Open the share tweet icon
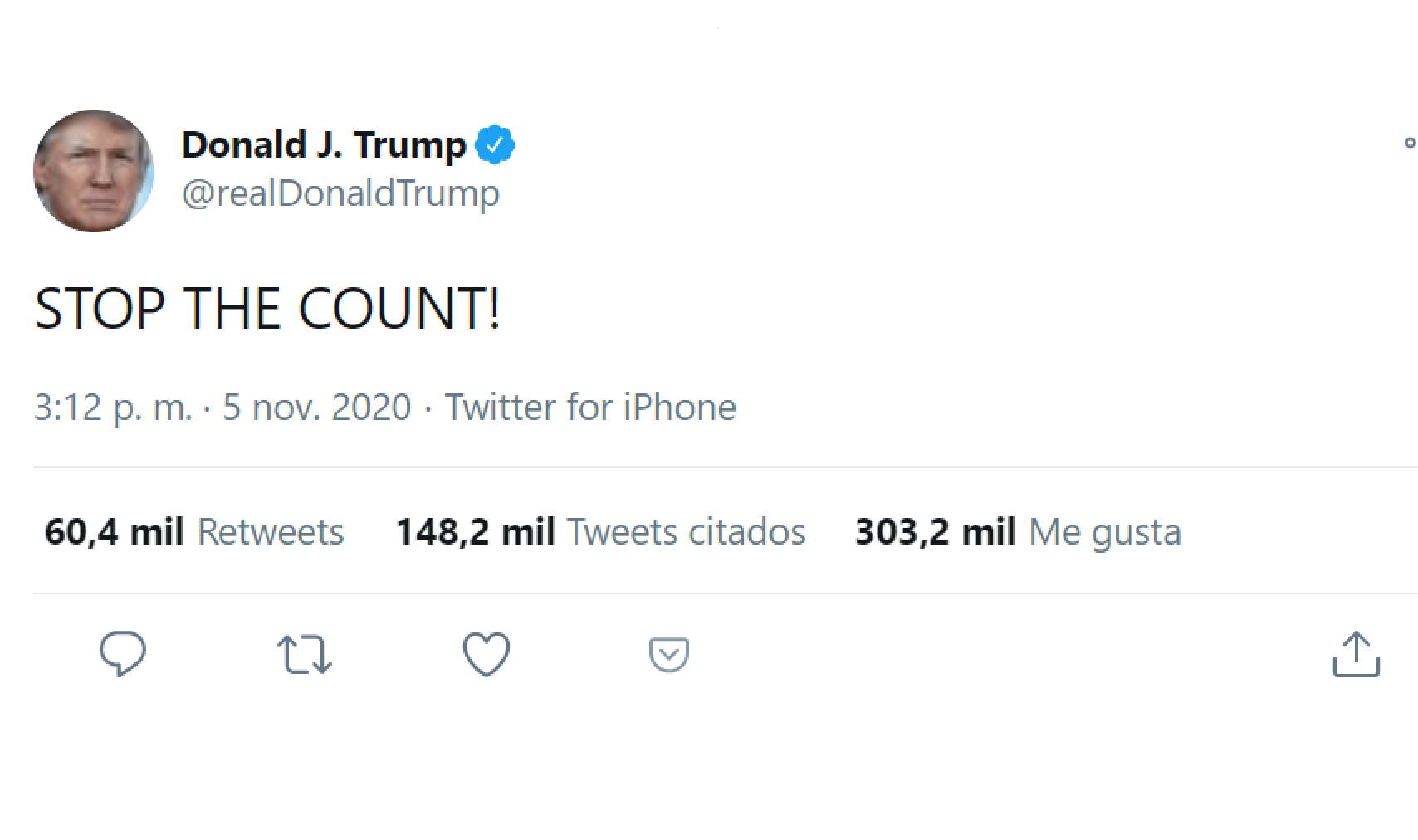Screen dimensions: 1418x840 [x=1356, y=654]
